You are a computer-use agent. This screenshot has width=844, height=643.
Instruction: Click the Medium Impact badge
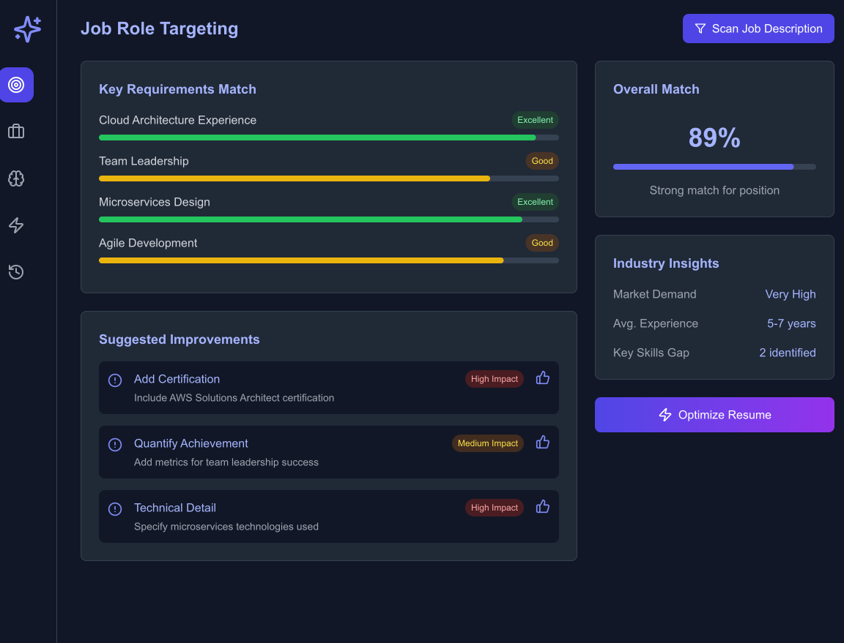(488, 443)
